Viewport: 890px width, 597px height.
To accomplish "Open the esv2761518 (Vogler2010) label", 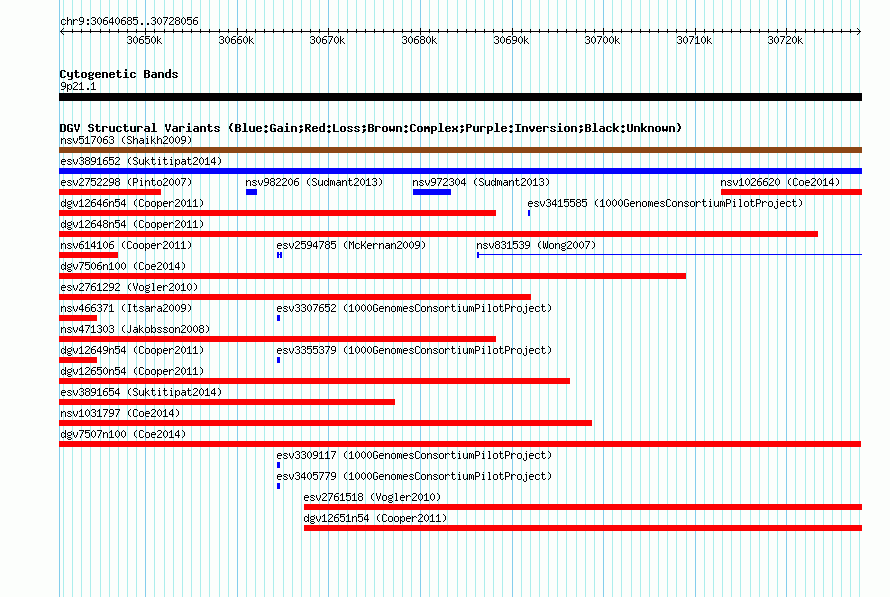I will point(372,497).
